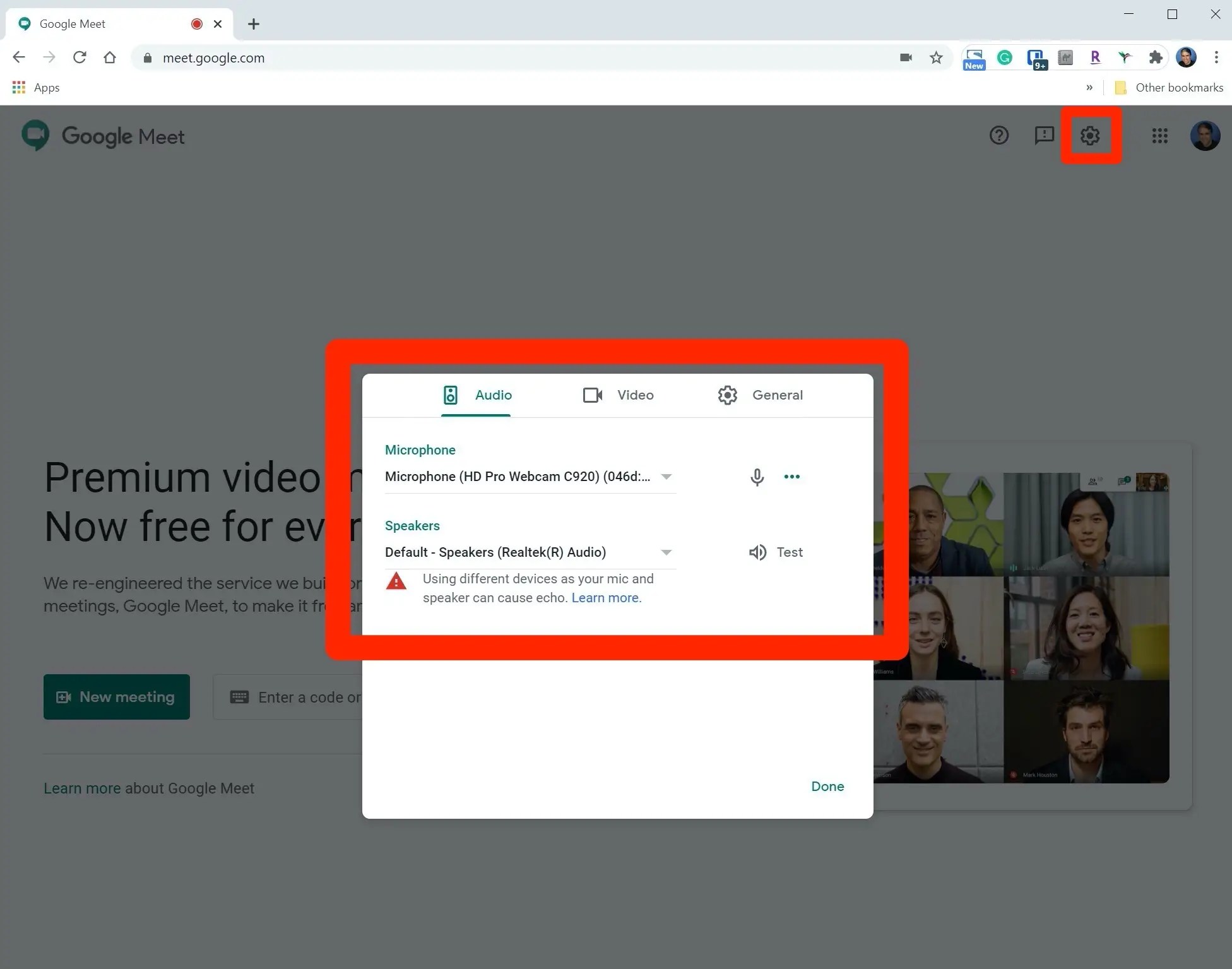Click the report a problem feedback icon
The width and height of the screenshot is (1232, 969).
pos(1044,136)
